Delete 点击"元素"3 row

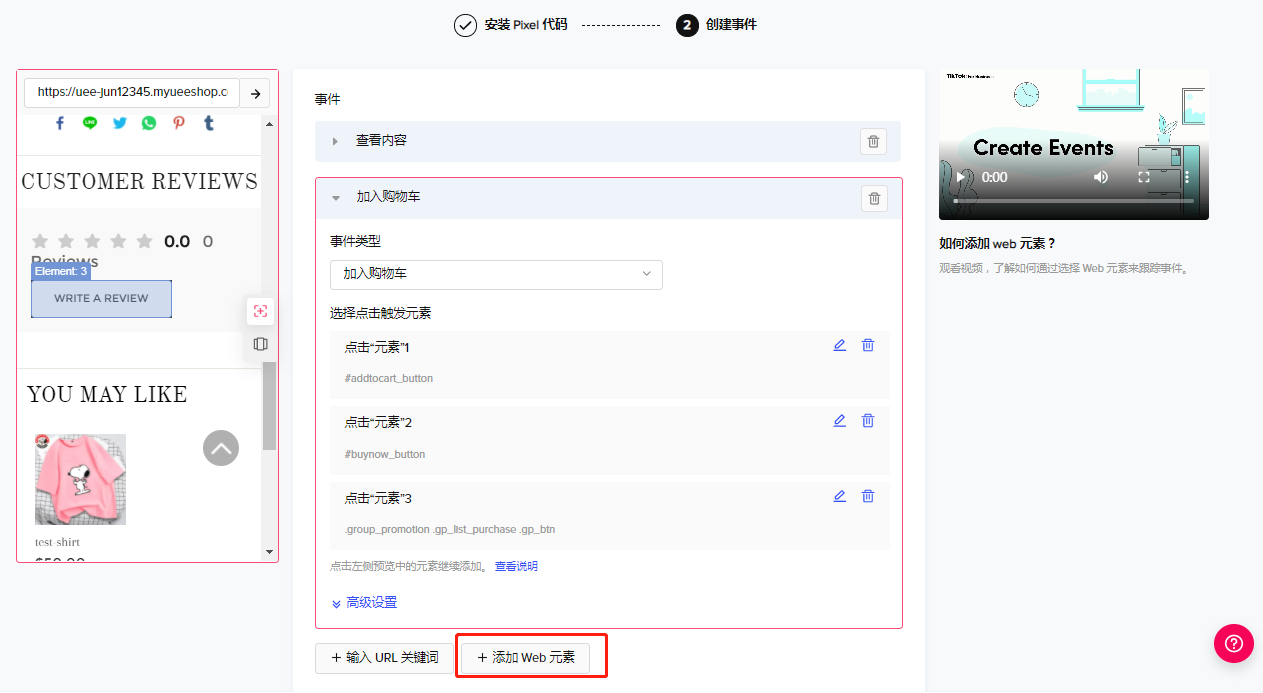click(x=868, y=496)
